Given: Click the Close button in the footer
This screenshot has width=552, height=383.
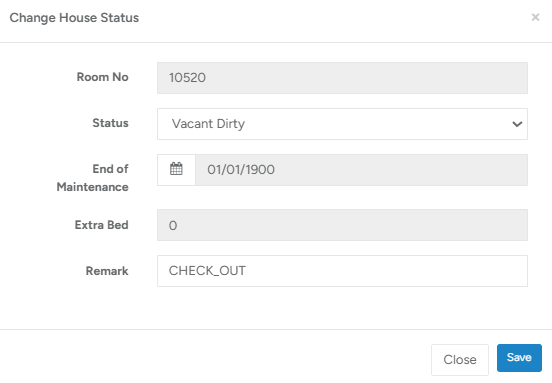Looking at the screenshot, I should click(x=460, y=359).
